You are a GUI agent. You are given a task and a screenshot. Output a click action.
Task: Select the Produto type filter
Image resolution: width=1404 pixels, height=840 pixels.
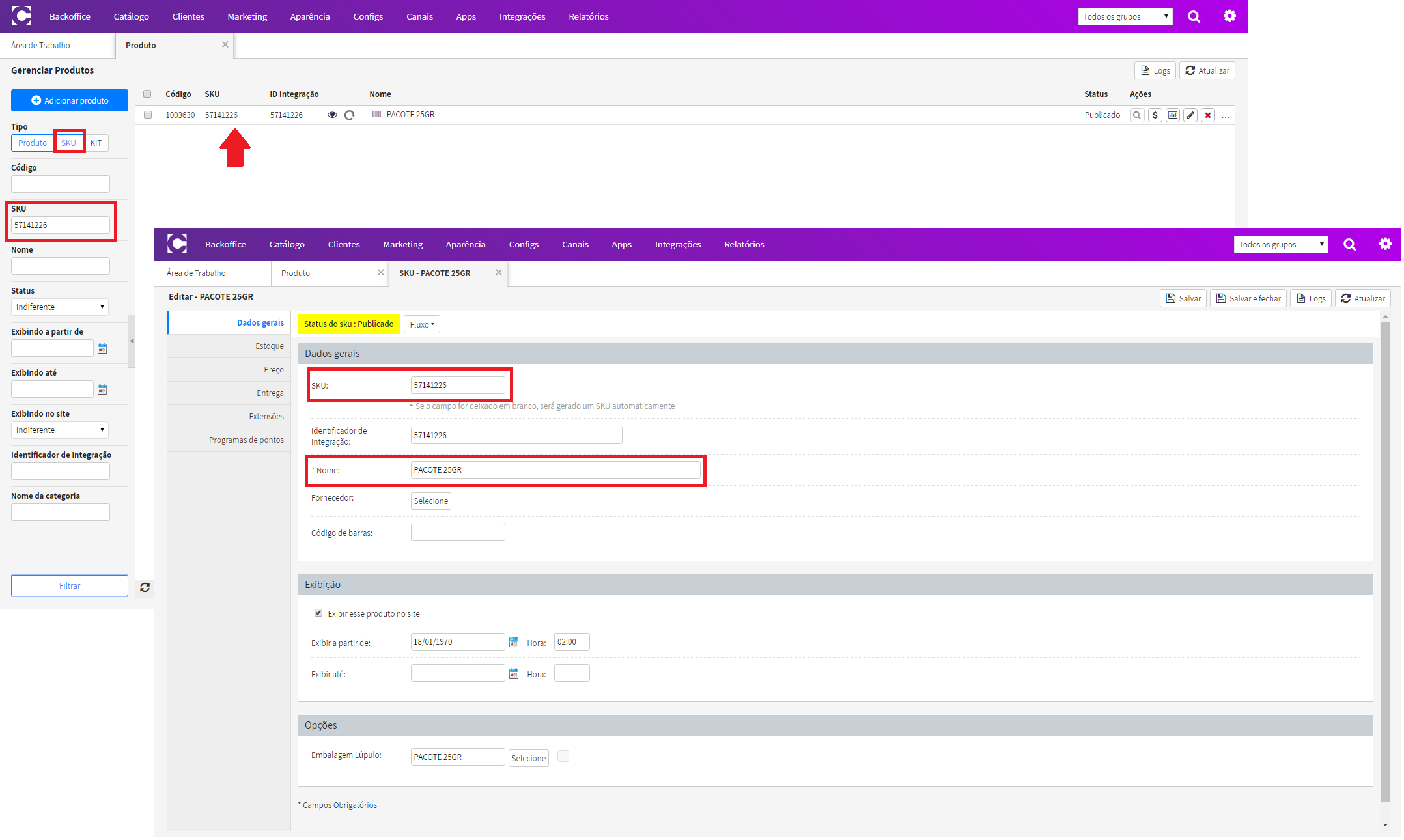tap(33, 143)
